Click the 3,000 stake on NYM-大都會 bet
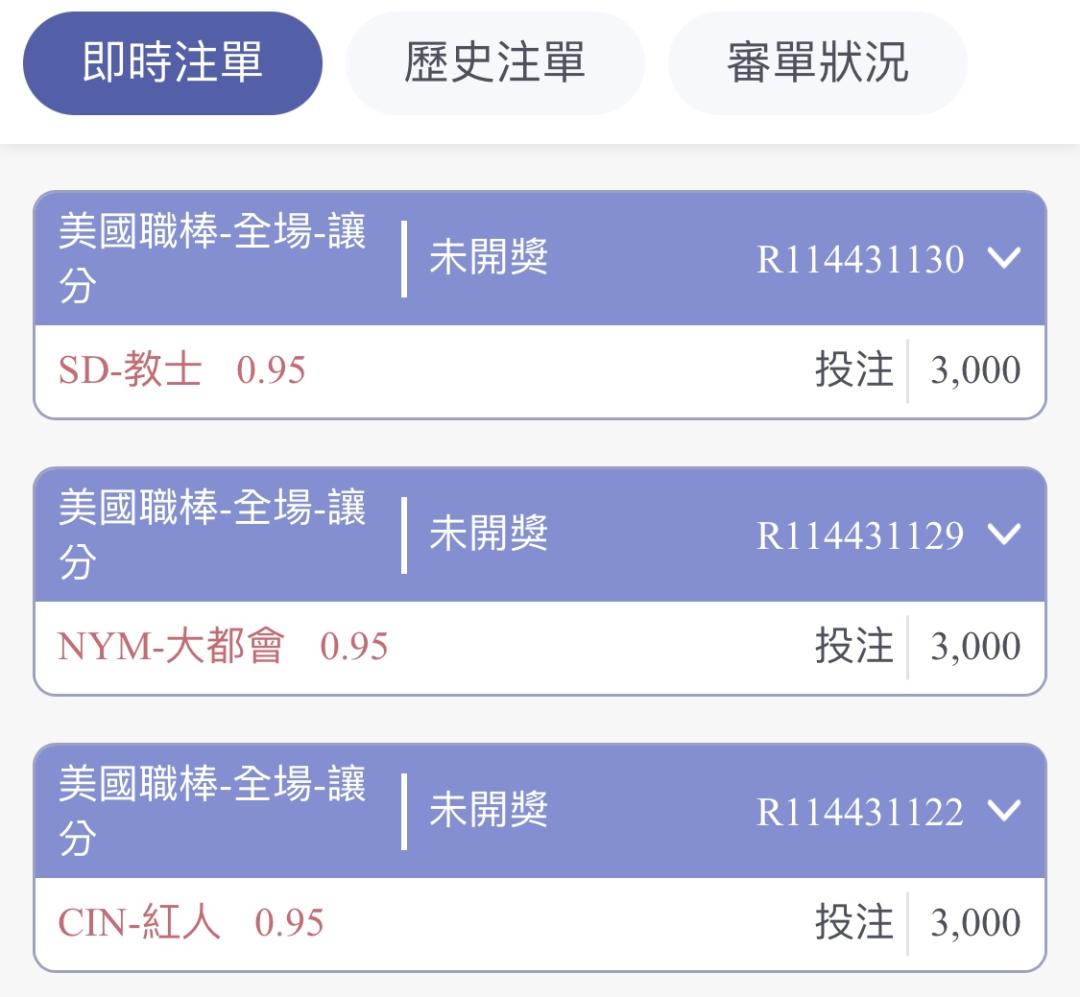 tap(975, 647)
